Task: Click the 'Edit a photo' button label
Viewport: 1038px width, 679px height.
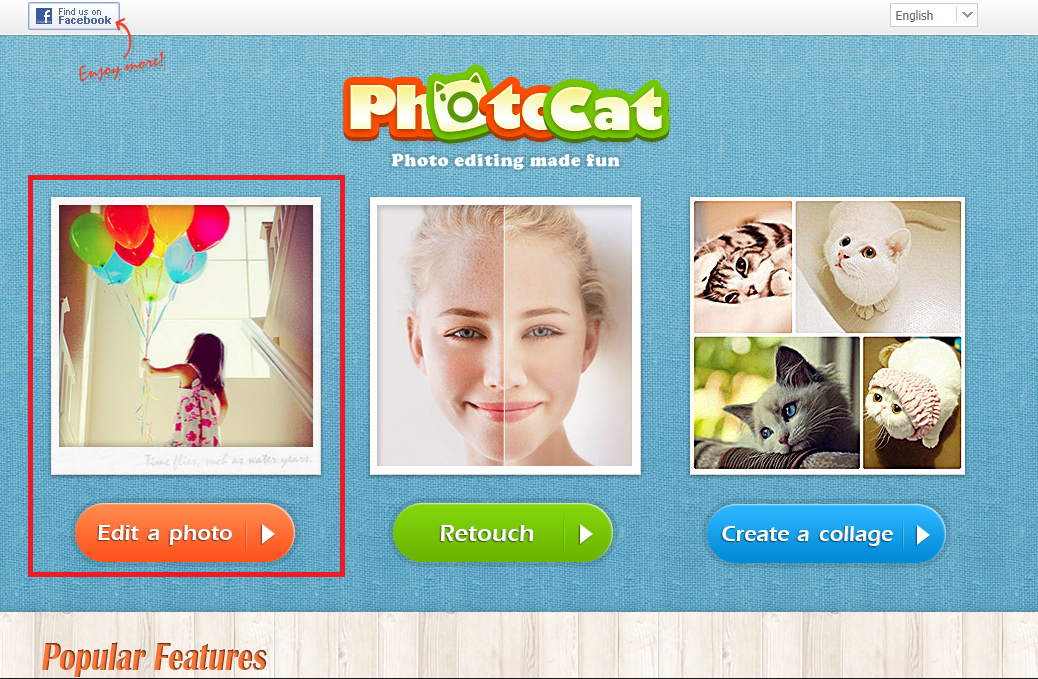Action: pyautogui.click(x=165, y=533)
